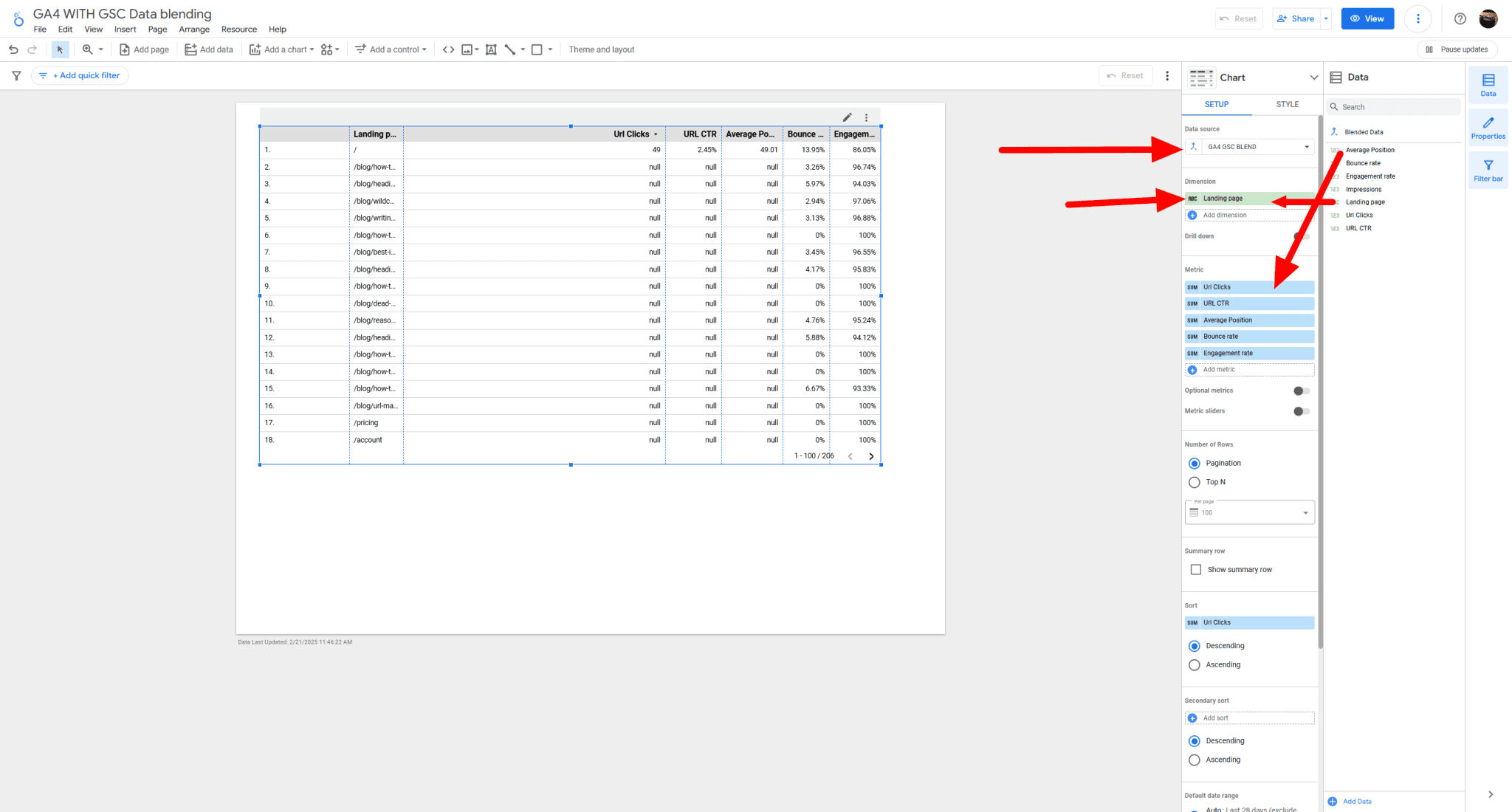
Task: Open the zoom tool in the toolbar
Action: [x=88, y=49]
